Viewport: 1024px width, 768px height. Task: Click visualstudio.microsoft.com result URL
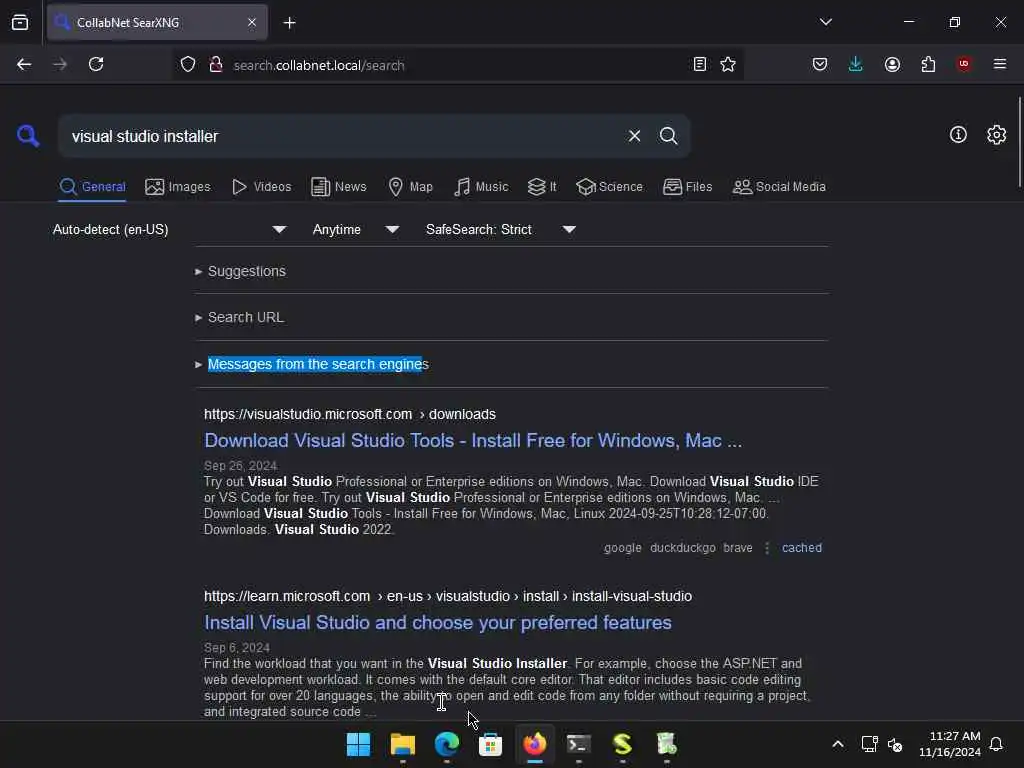(x=349, y=414)
